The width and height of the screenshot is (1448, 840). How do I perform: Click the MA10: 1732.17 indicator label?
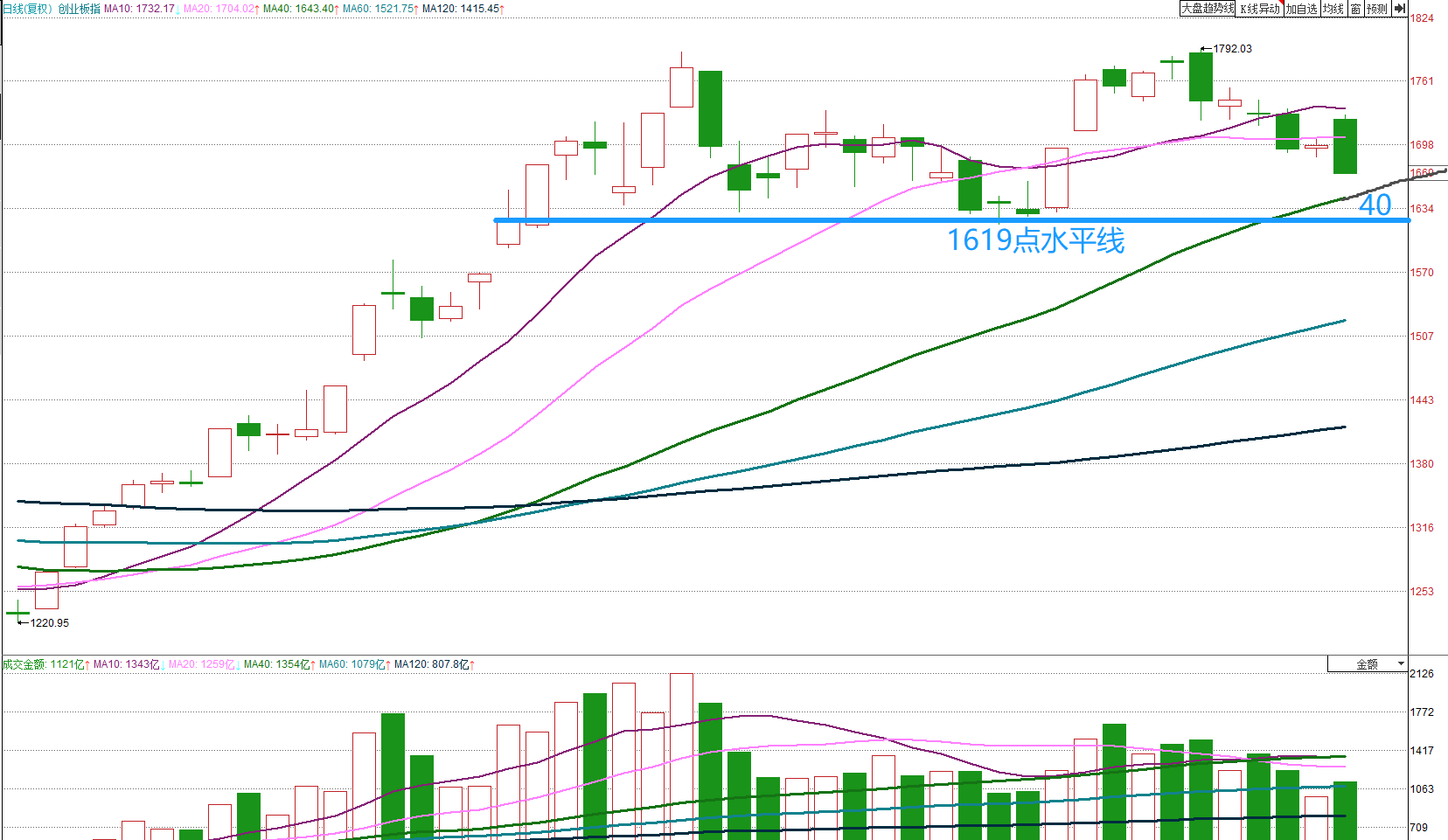(x=142, y=9)
